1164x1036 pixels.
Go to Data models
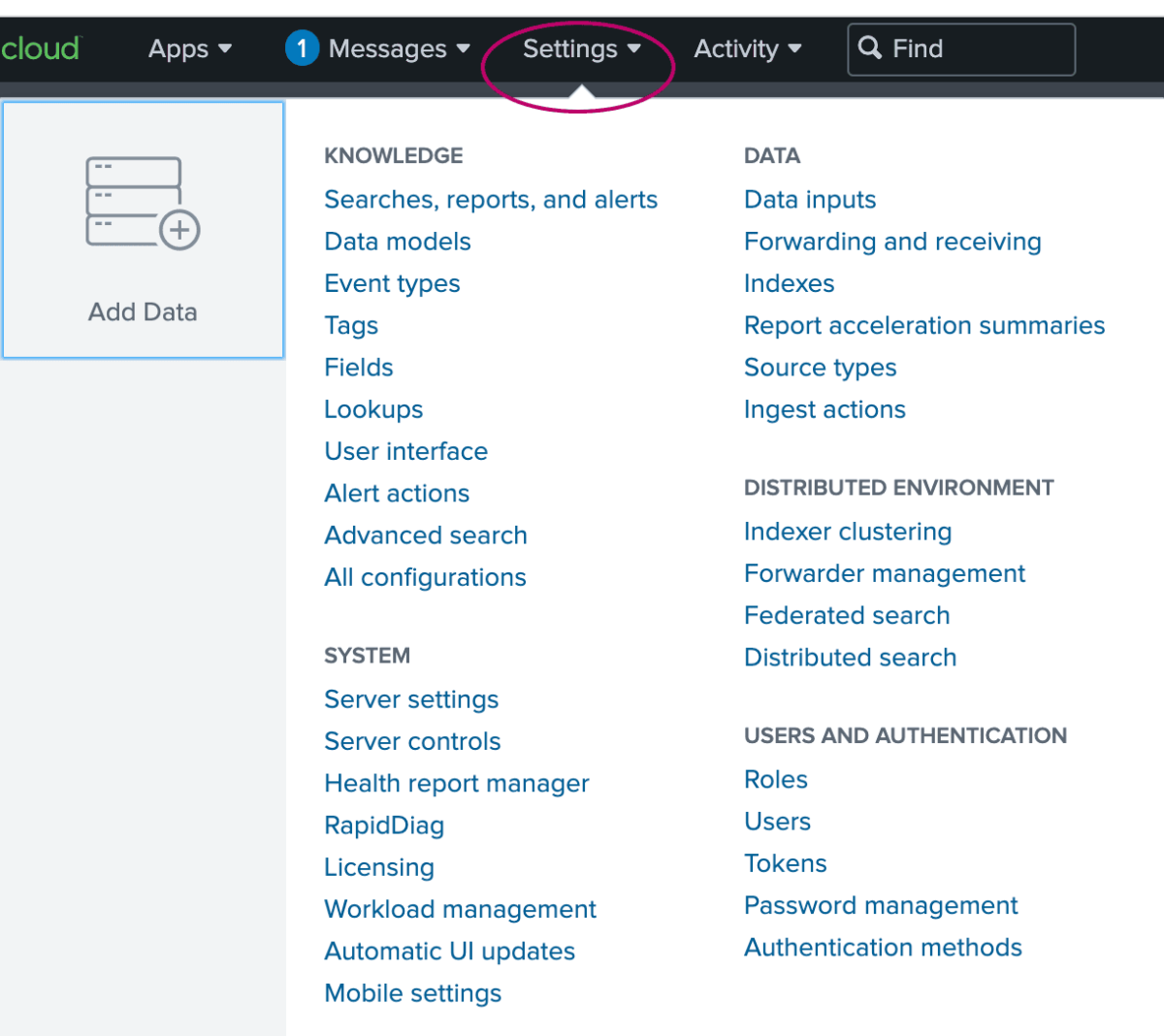pos(398,242)
